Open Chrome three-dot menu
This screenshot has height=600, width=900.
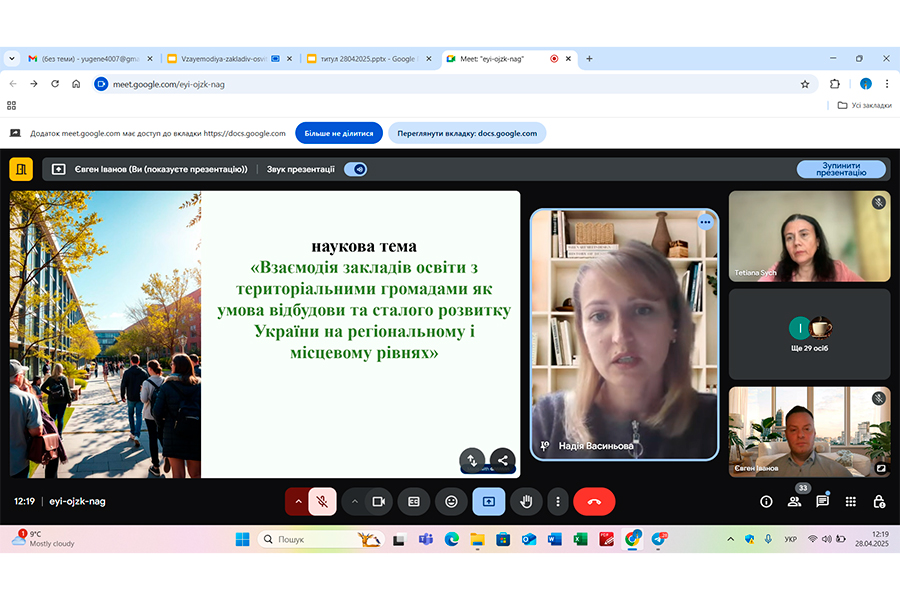pyautogui.click(x=887, y=84)
